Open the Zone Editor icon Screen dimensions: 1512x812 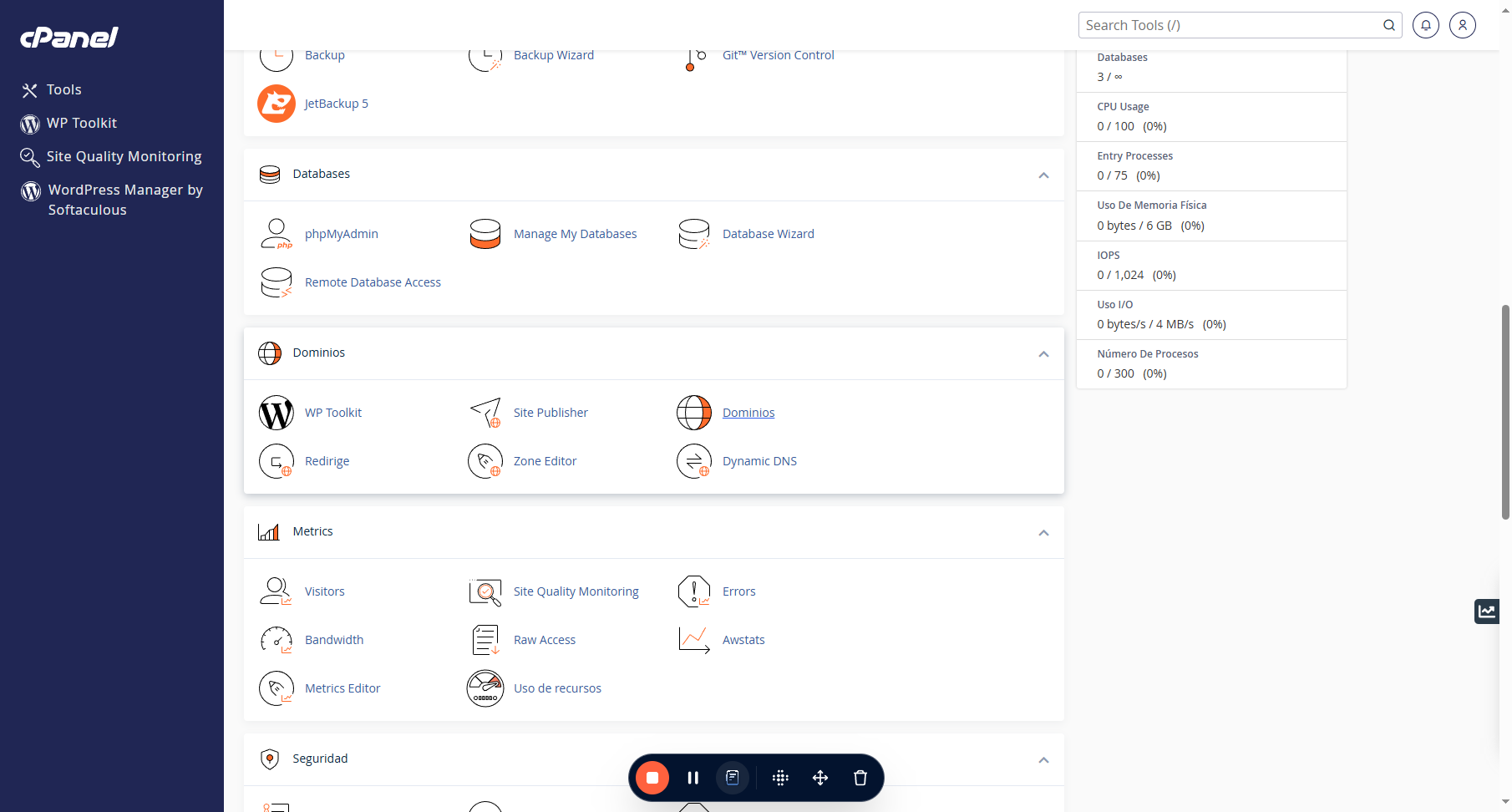[485, 461]
